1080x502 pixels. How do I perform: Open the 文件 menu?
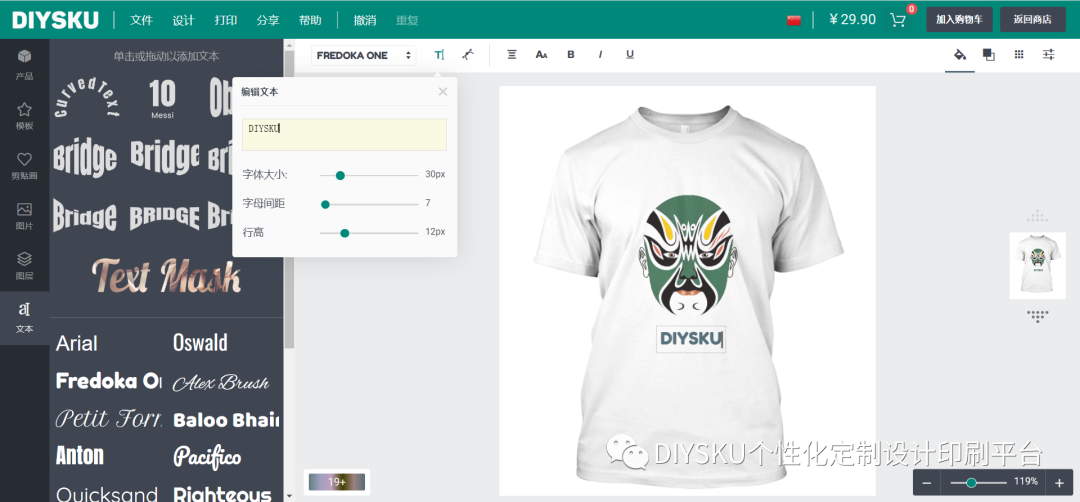(141, 20)
